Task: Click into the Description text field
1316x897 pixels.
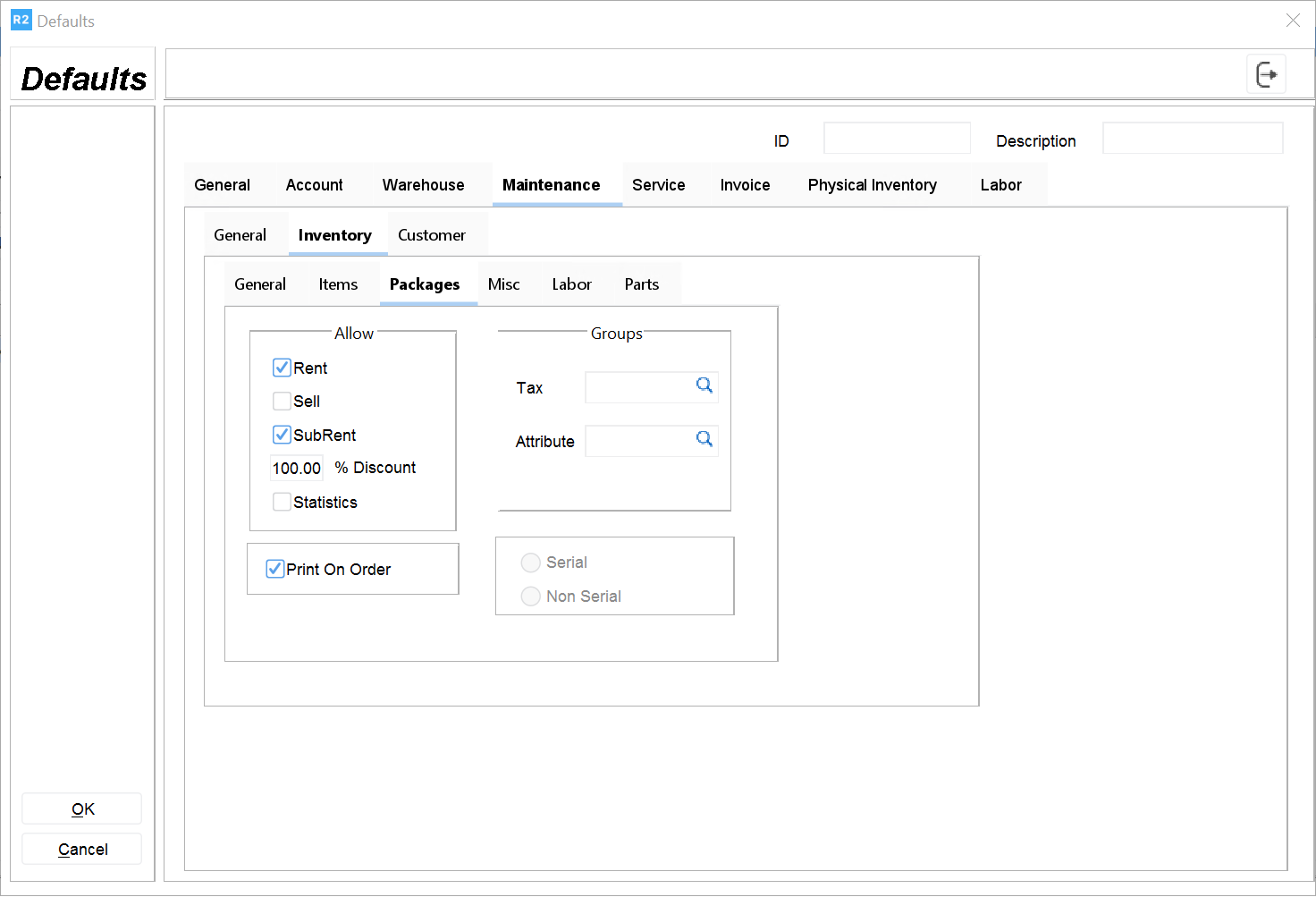Action: click(x=1192, y=139)
